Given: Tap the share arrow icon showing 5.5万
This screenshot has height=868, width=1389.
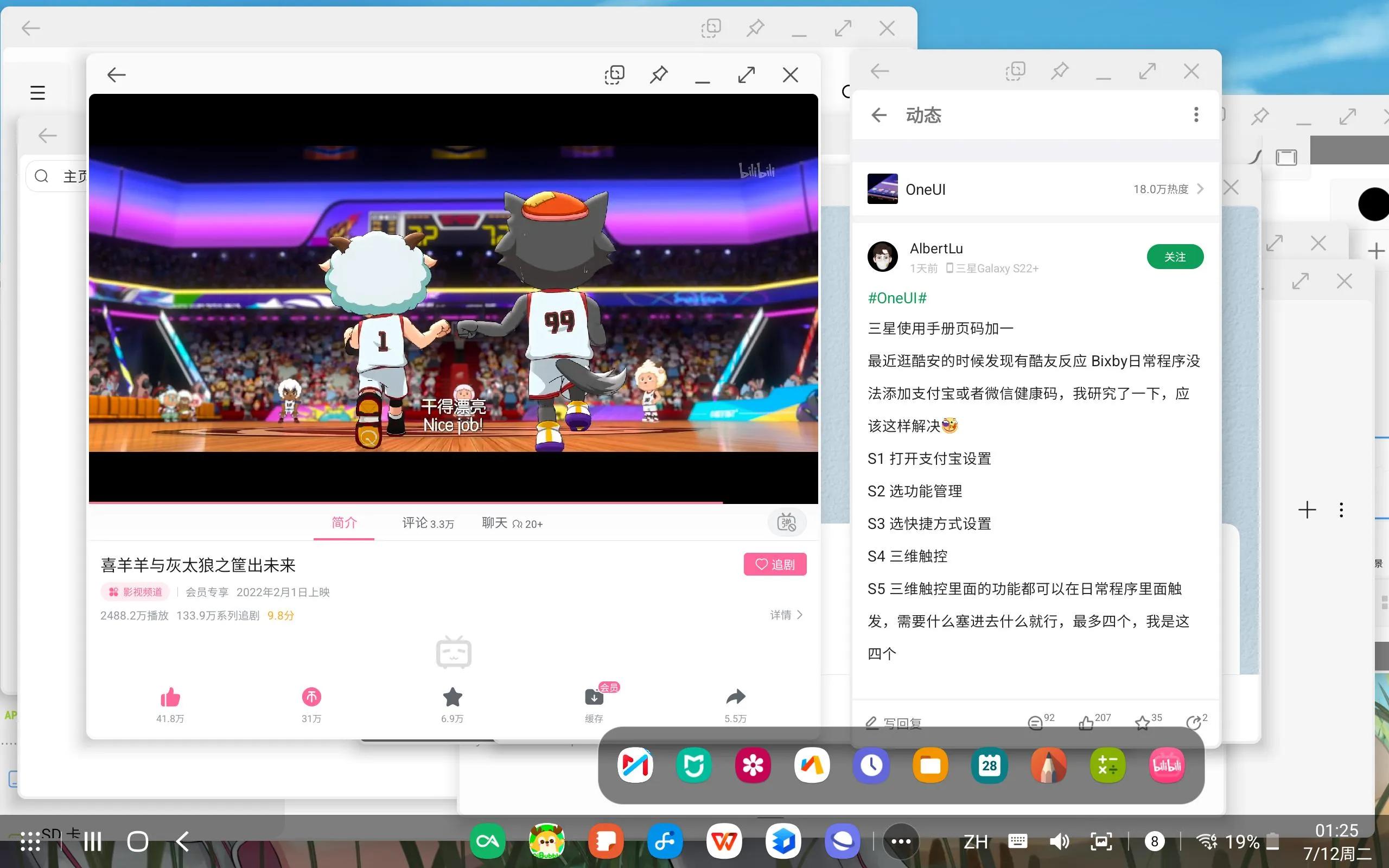Looking at the screenshot, I should (x=735, y=697).
